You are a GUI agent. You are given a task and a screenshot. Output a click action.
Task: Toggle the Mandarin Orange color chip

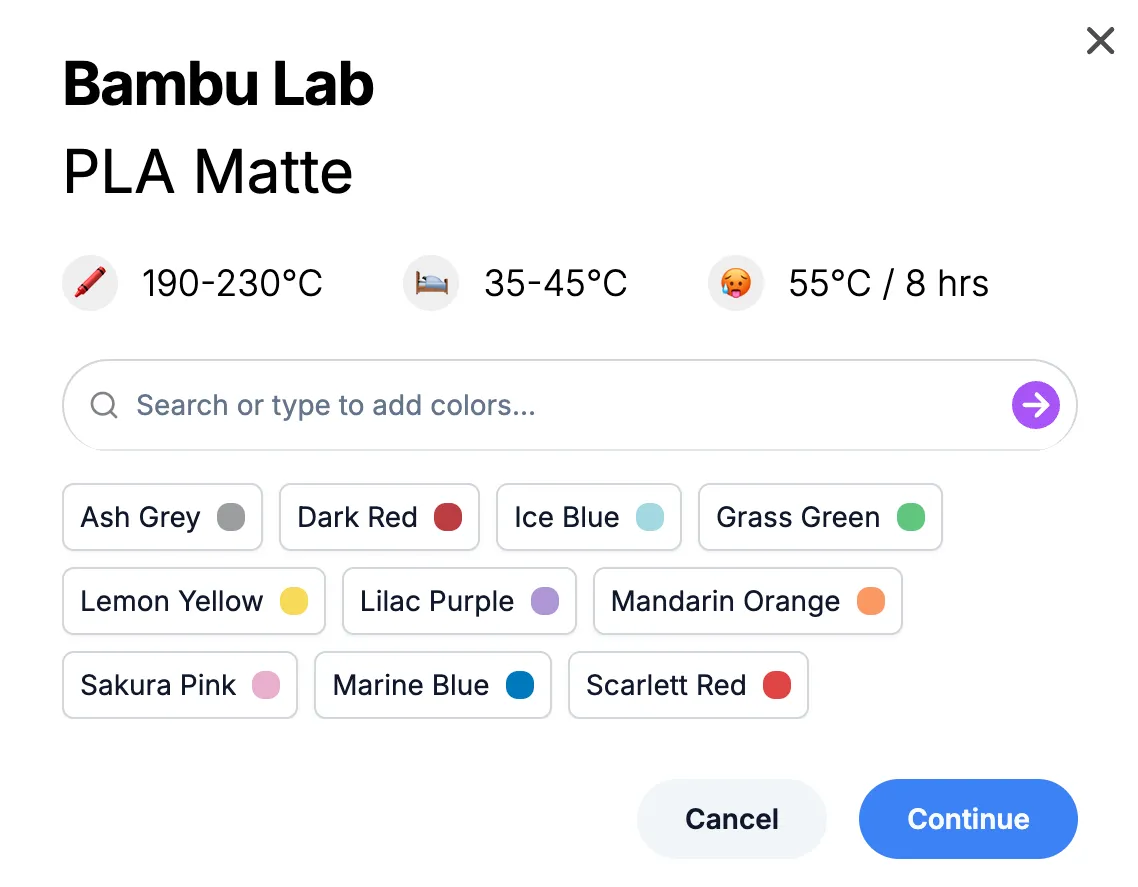click(747, 601)
